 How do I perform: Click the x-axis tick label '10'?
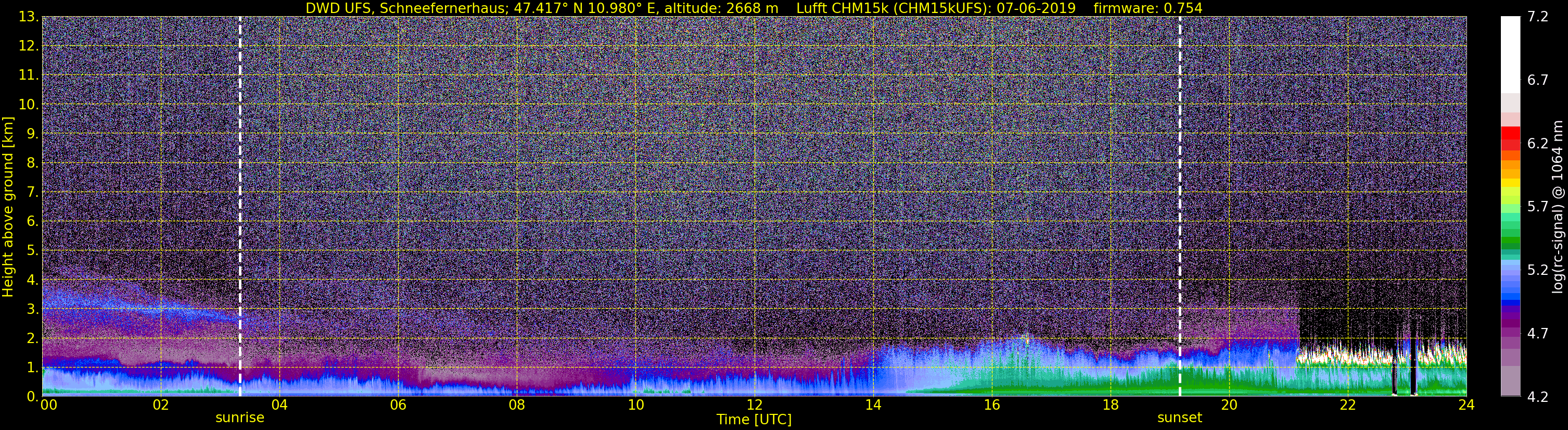(x=635, y=405)
